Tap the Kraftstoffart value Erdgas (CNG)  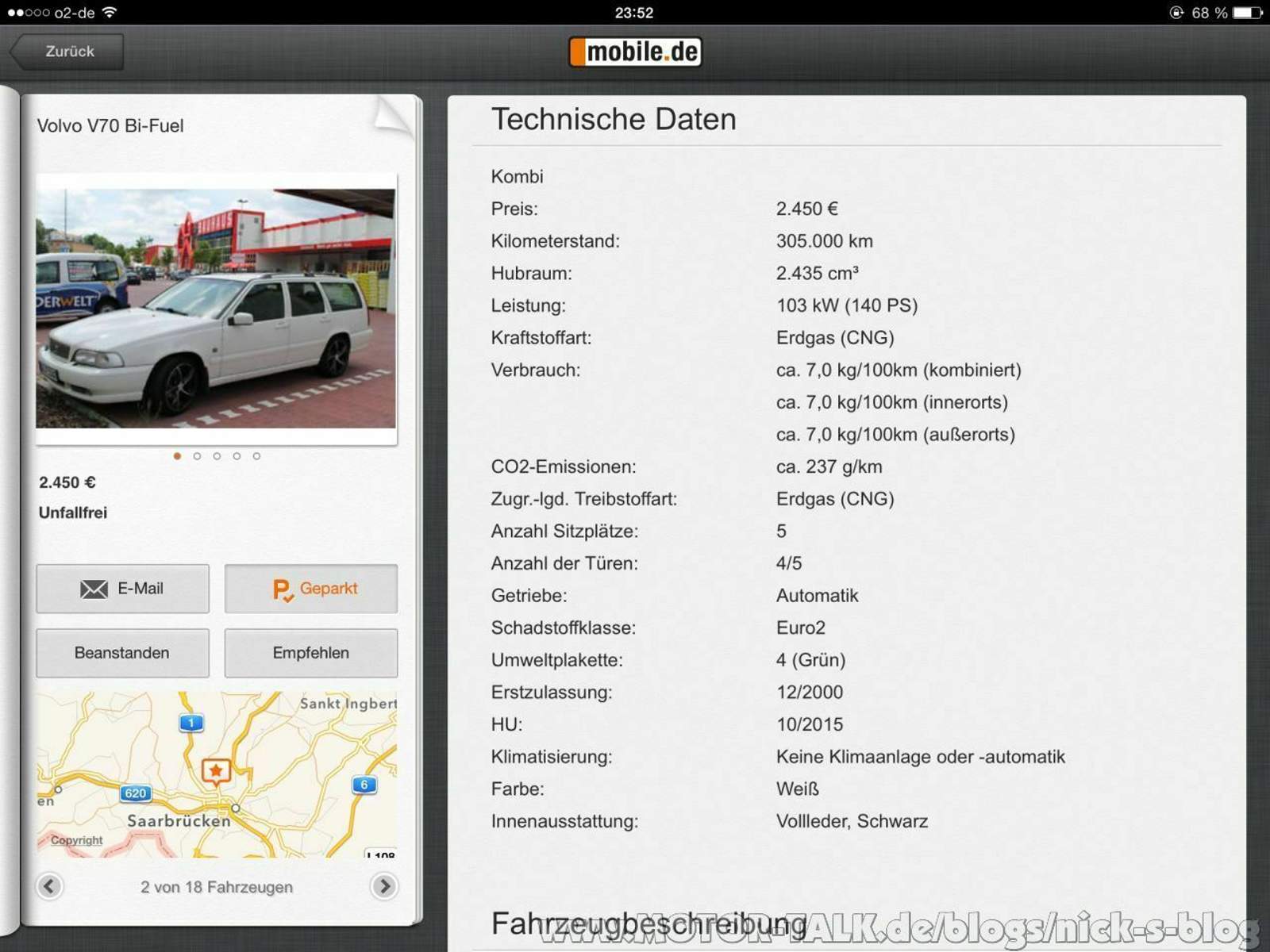pos(835,338)
